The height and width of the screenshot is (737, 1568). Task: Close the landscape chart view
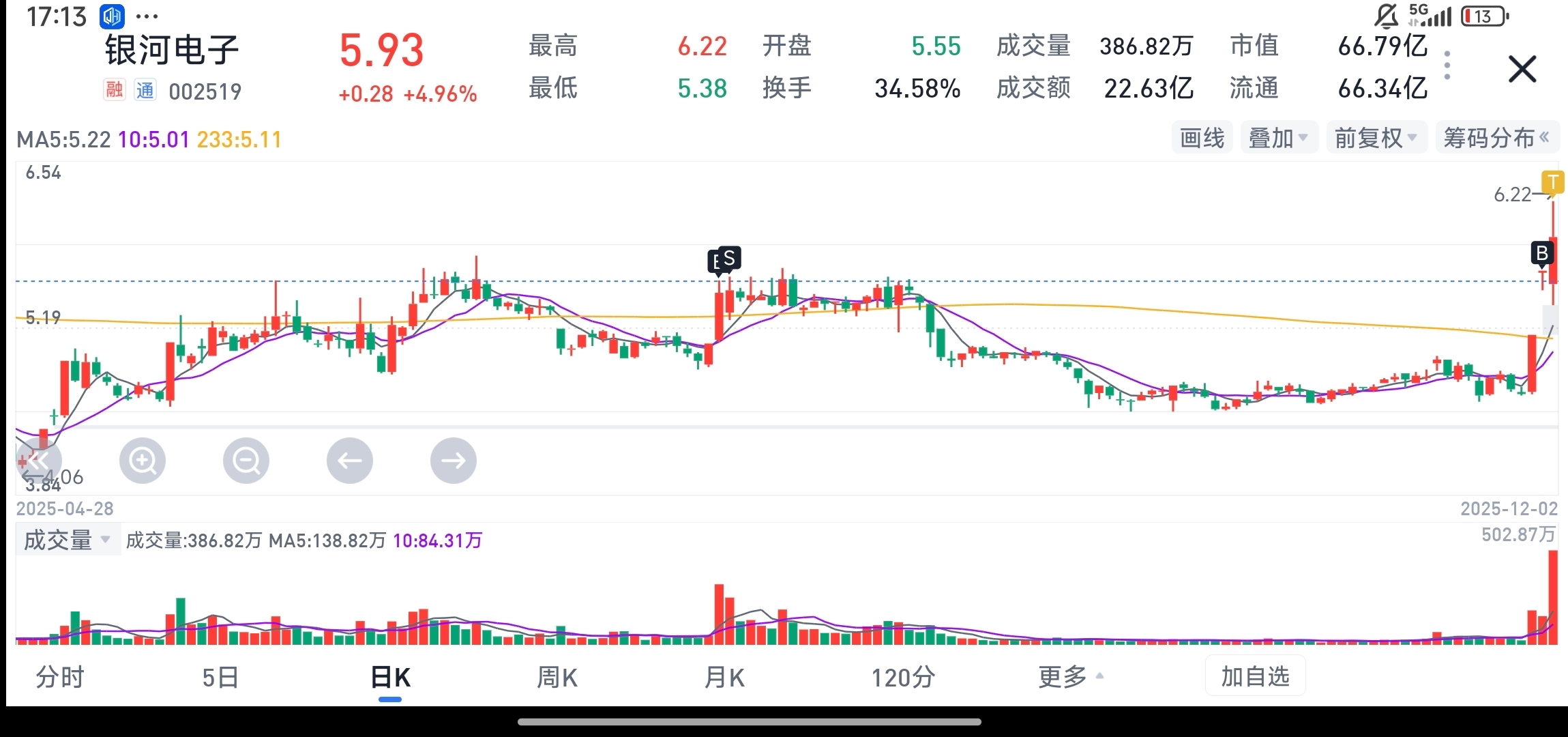(x=1522, y=70)
